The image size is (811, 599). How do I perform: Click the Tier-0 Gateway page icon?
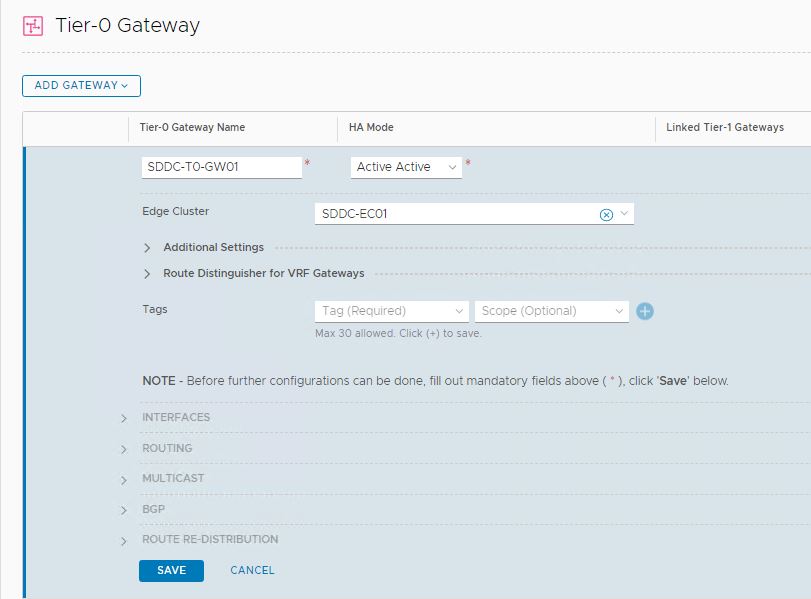pyautogui.click(x=33, y=26)
